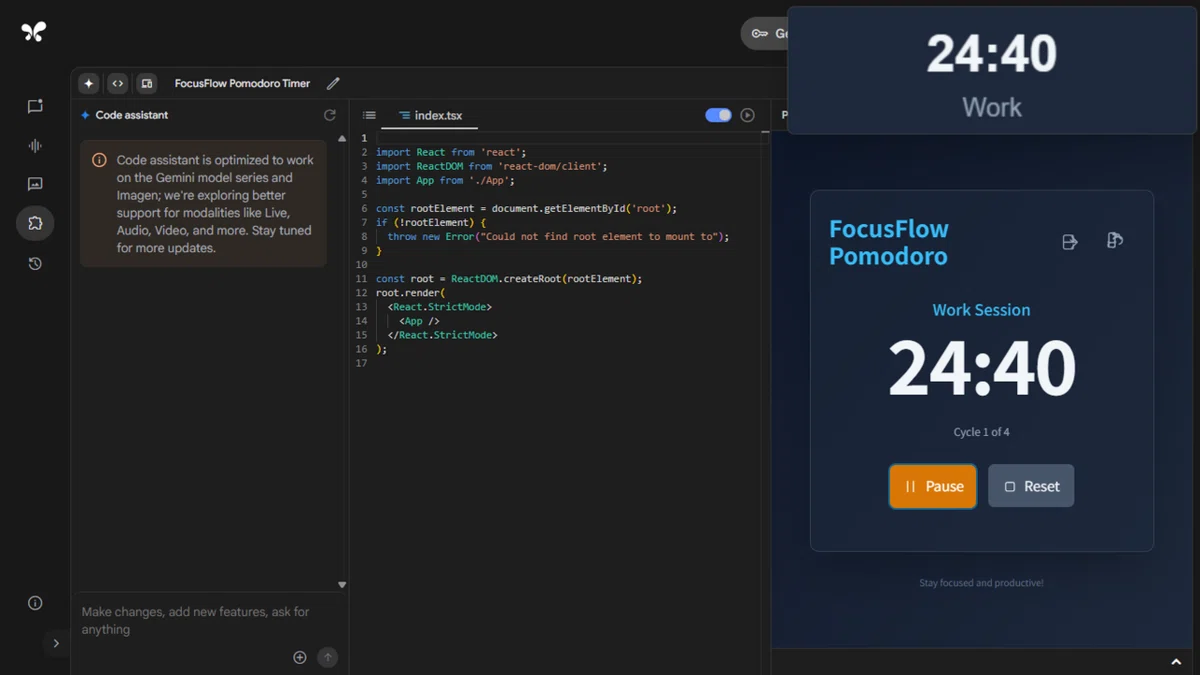Viewport: 1200px width, 675px height.
Task: Click the info circle icon in sidebar
Action: [35, 603]
